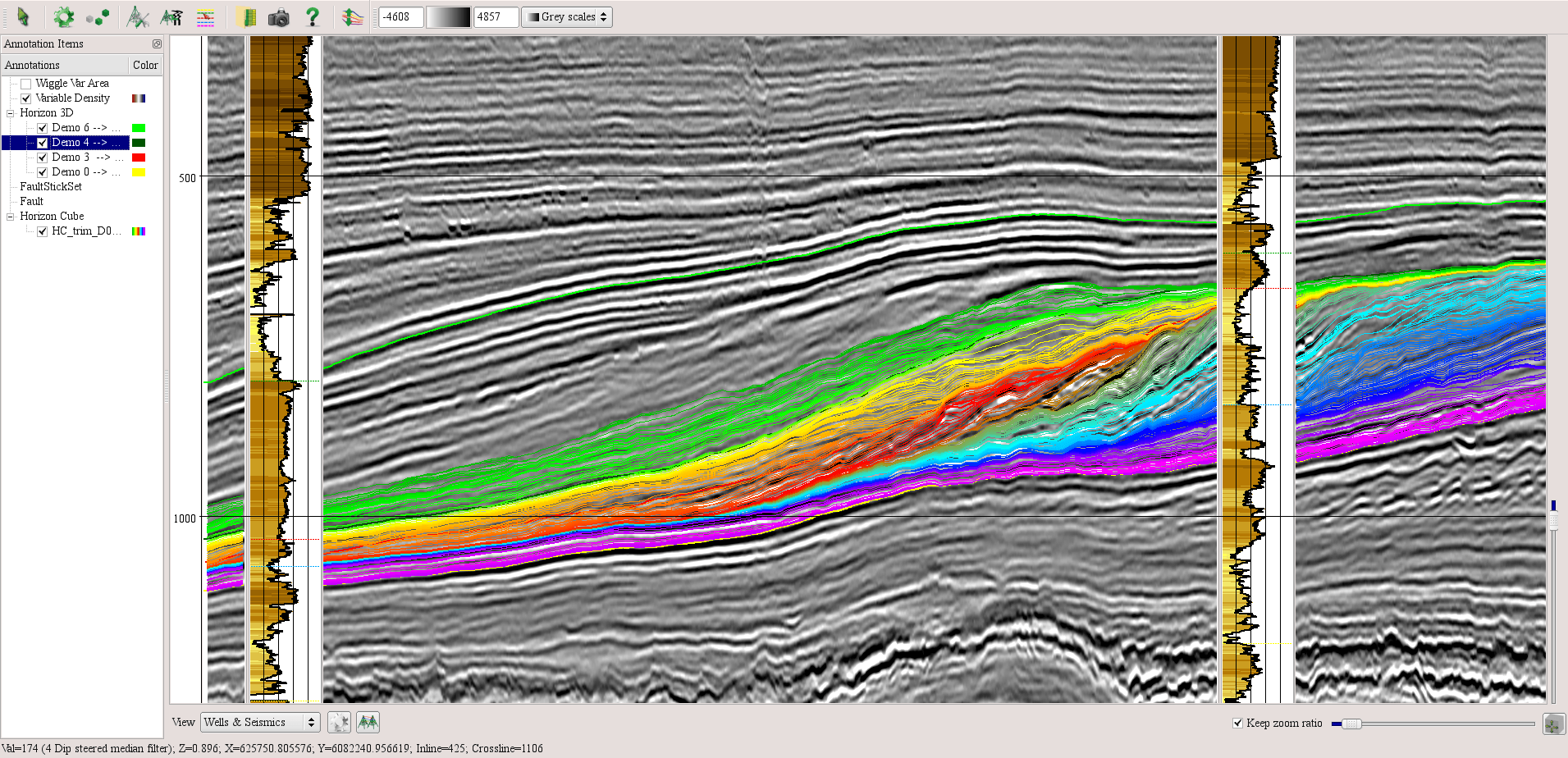Click the Annotation Items panel title
Image resolution: width=1568 pixels, height=758 pixels.
(43, 44)
